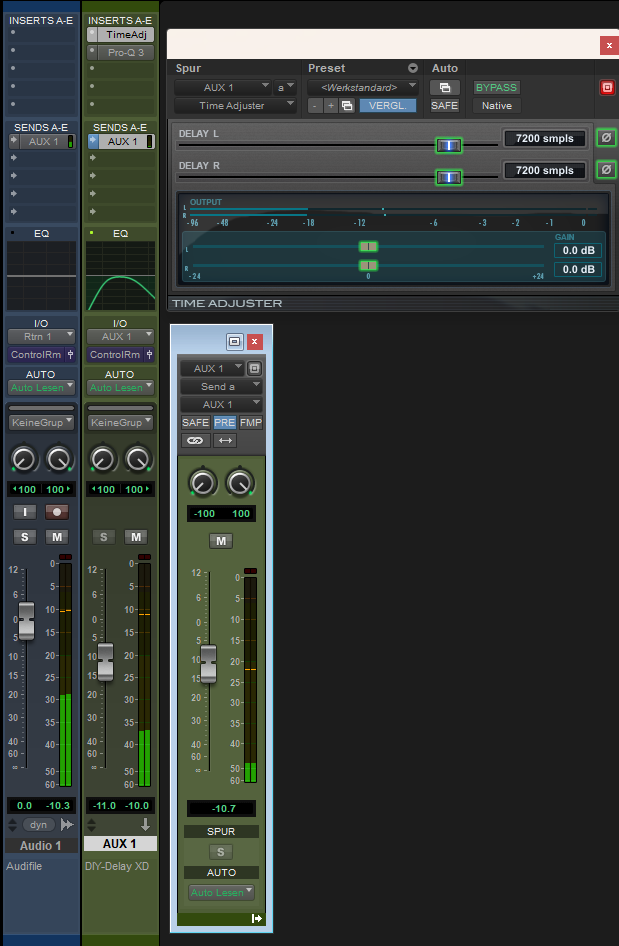Click insert dot next to Pro-Q 3
The height and width of the screenshot is (946, 619).
(92, 52)
